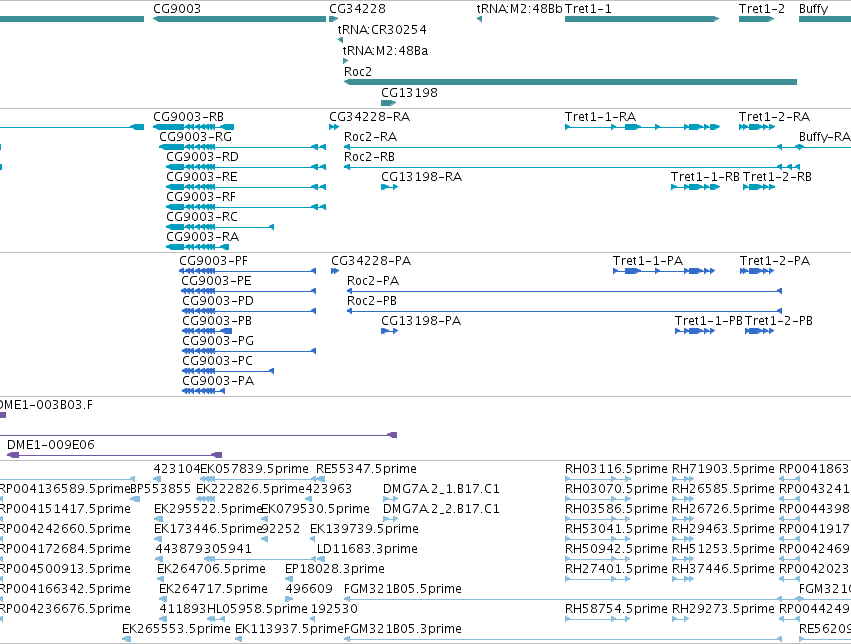This screenshot has width=851, height=644.
Task: Select the tRNA:CR30254 label
Action: (382, 29)
